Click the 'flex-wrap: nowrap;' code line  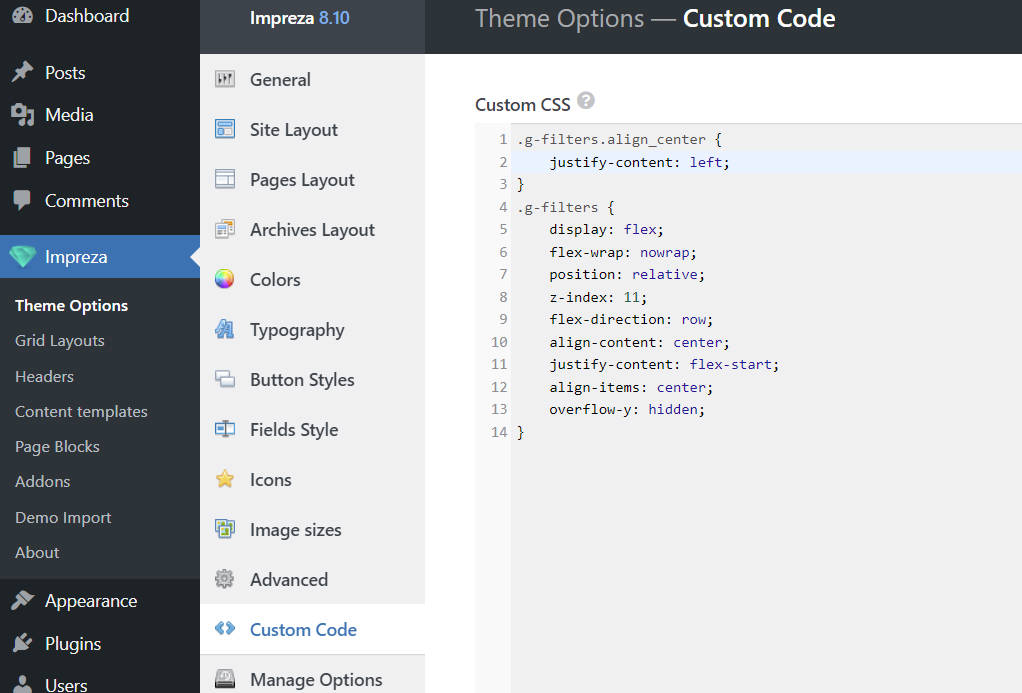click(x=622, y=252)
